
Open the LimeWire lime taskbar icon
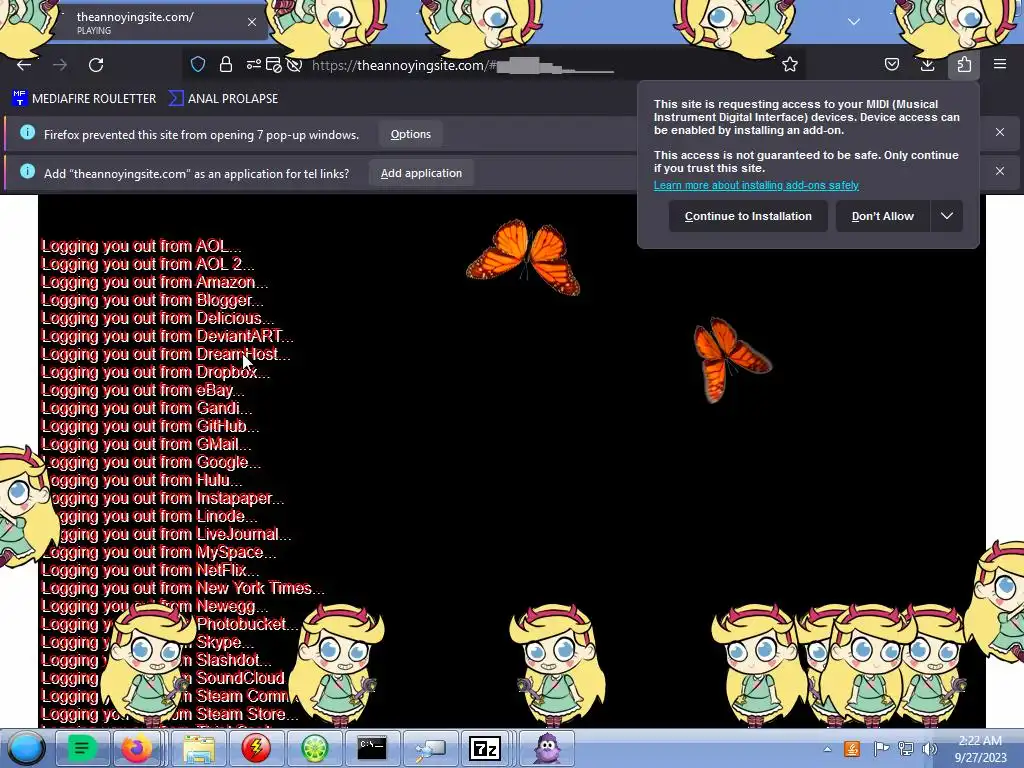[314, 748]
